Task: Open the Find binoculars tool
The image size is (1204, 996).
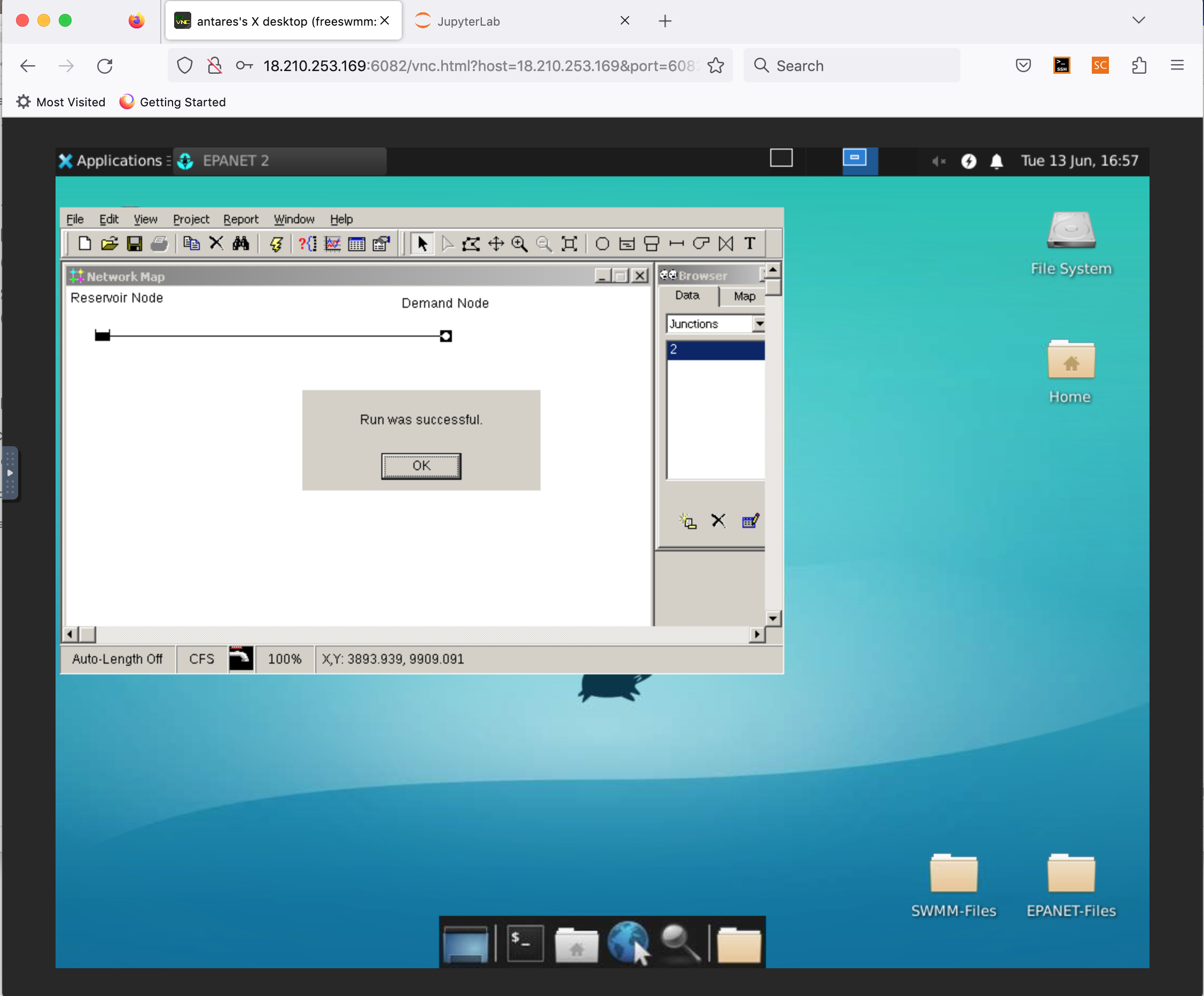Action: (241, 244)
